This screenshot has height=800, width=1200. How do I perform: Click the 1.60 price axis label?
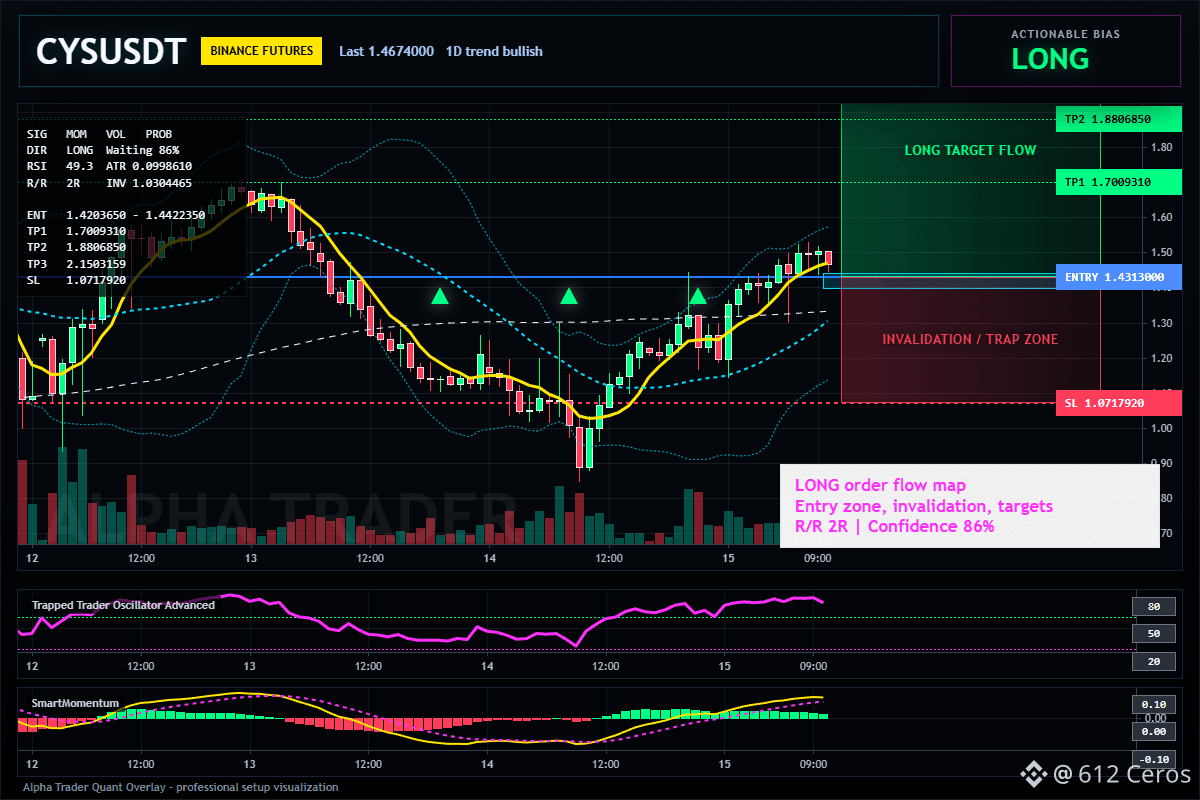tap(1161, 217)
